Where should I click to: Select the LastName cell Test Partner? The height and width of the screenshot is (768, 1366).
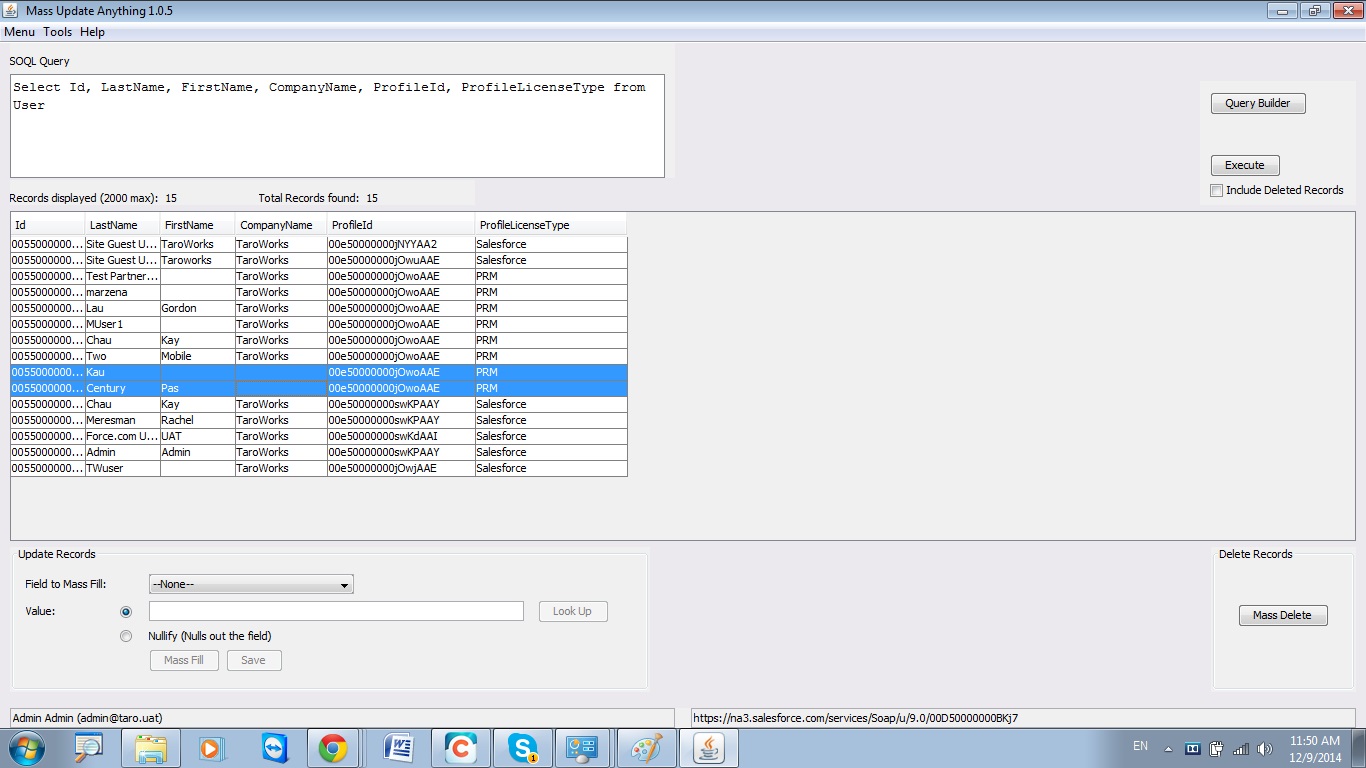[123, 276]
